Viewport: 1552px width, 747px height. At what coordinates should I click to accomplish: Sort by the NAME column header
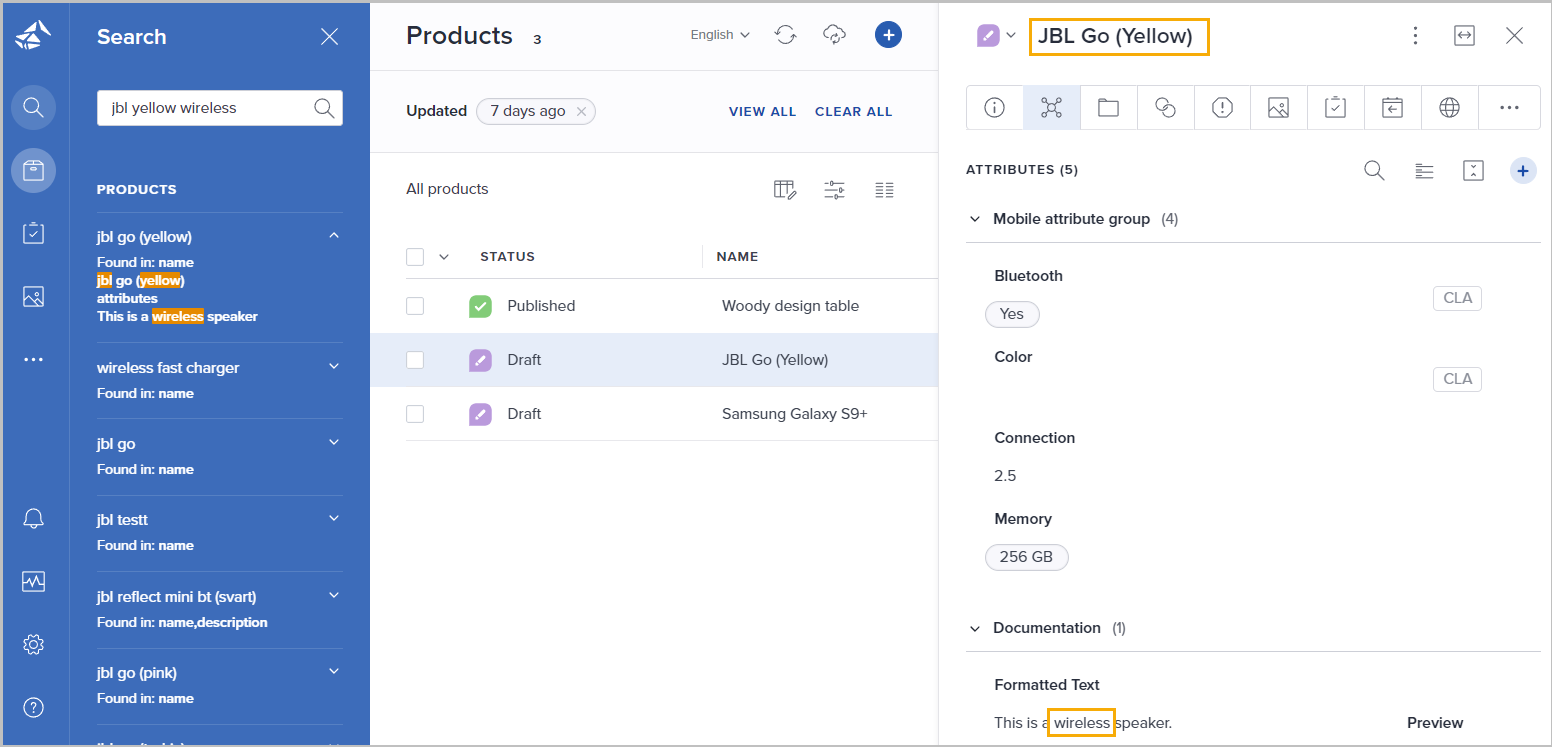coord(738,257)
